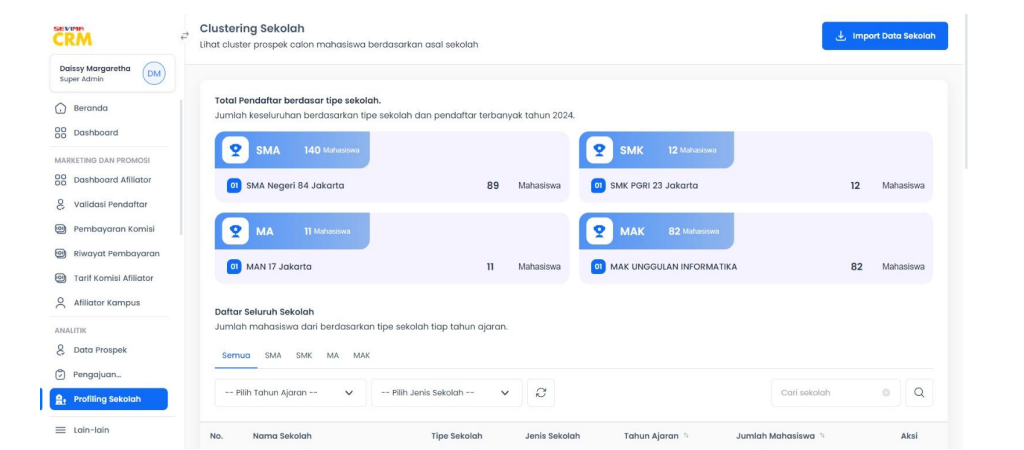The image size is (1024, 450).
Task: Clear the school search field icon
Action: [x=886, y=393]
